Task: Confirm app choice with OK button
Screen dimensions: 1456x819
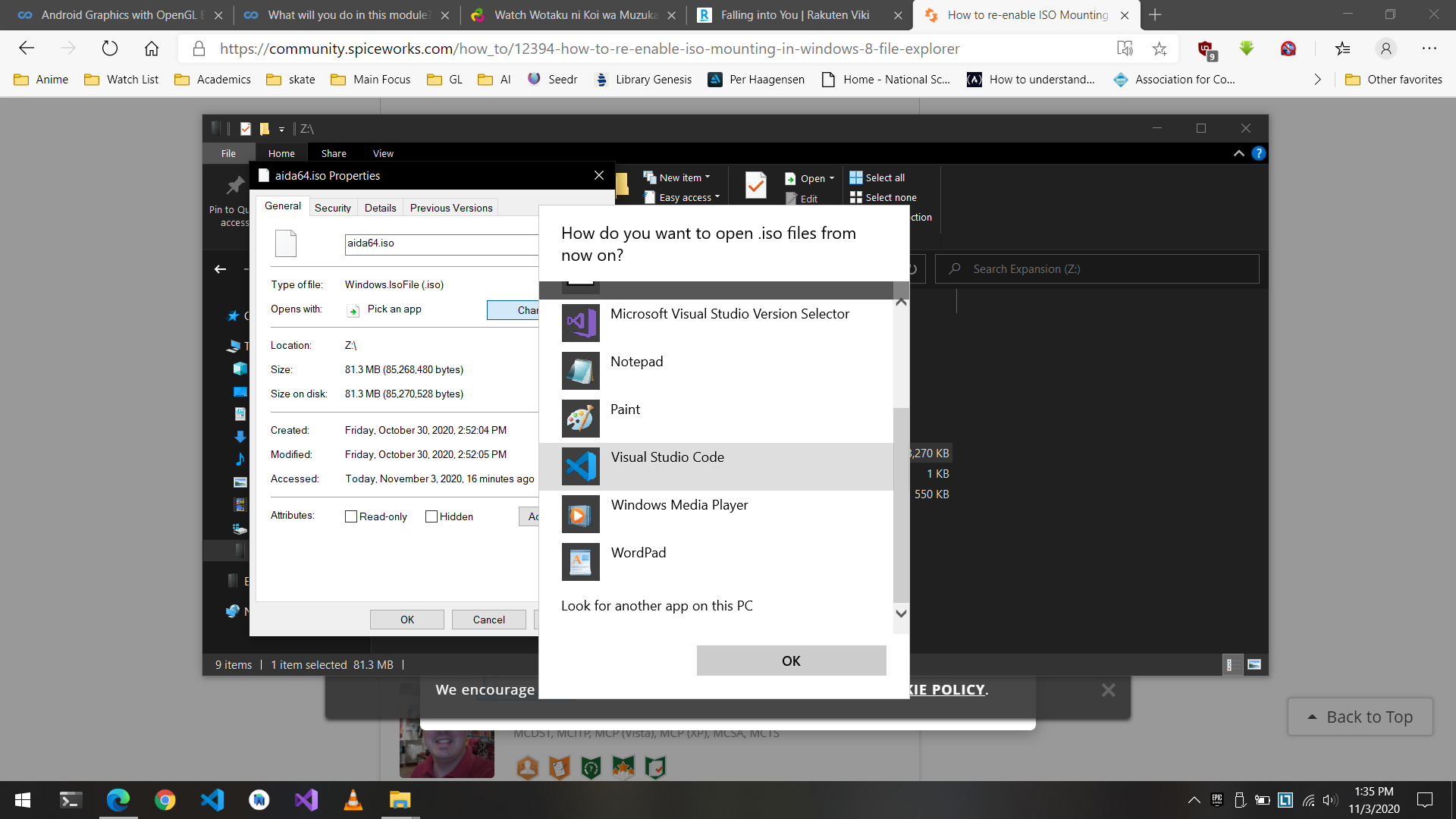Action: [791, 661]
